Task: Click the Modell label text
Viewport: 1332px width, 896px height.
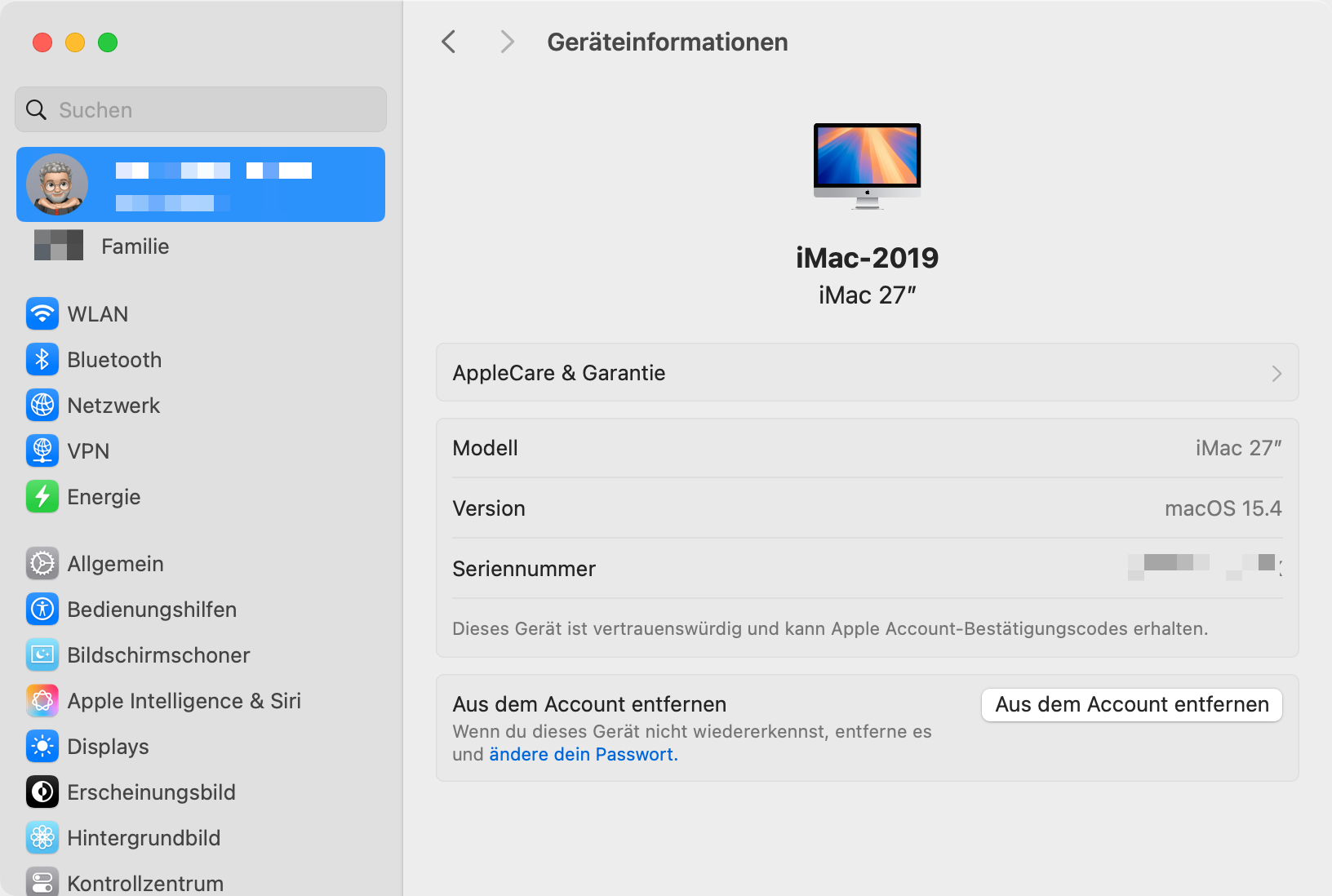Action: click(485, 448)
